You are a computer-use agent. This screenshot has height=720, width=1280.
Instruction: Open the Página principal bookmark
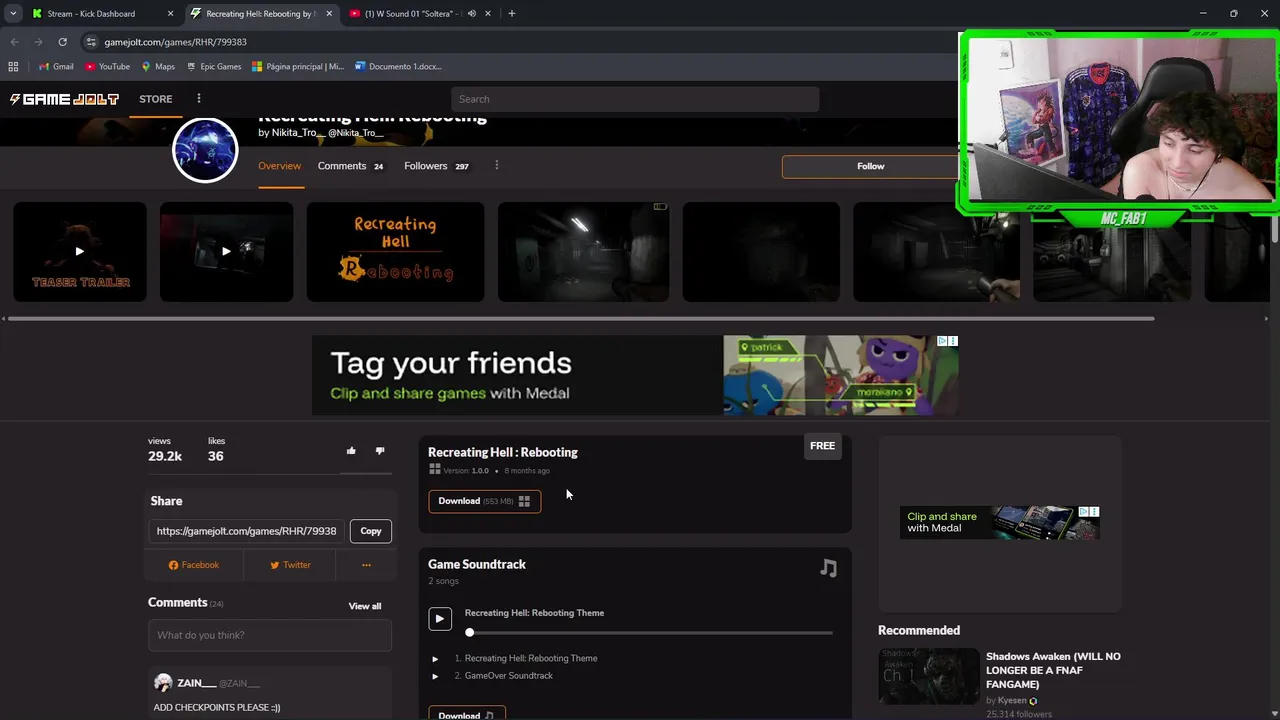tap(297, 67)
